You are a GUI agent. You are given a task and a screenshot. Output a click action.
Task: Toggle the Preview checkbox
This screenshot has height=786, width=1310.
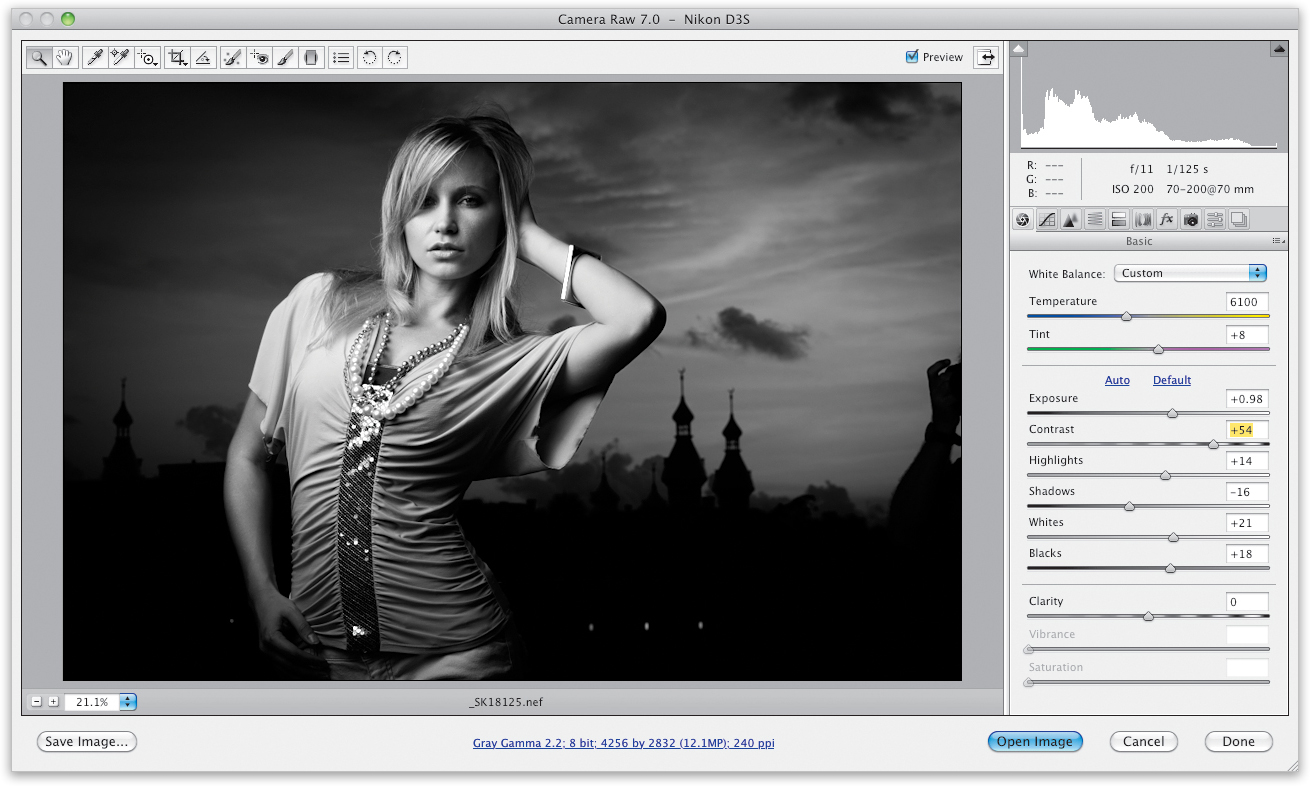pyautogui.click(x=912, y=57)
